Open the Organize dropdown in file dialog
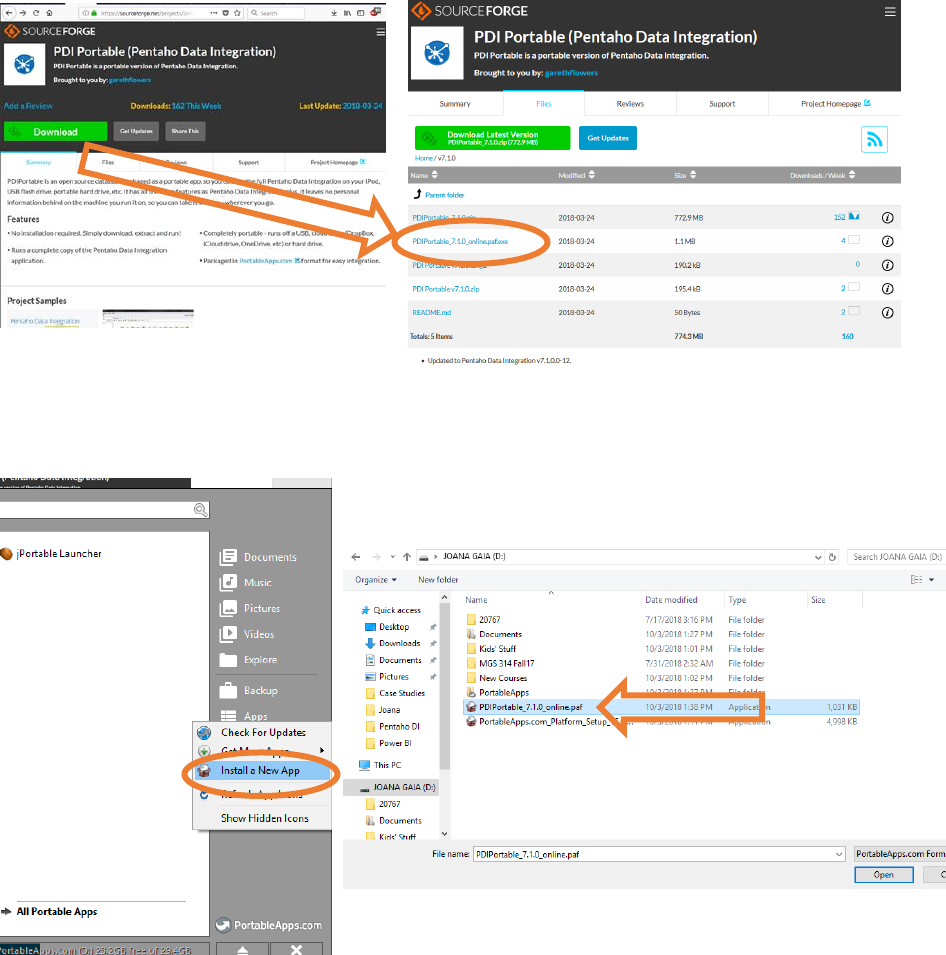This screenshot has width=946, height=955. coord(376,580)
